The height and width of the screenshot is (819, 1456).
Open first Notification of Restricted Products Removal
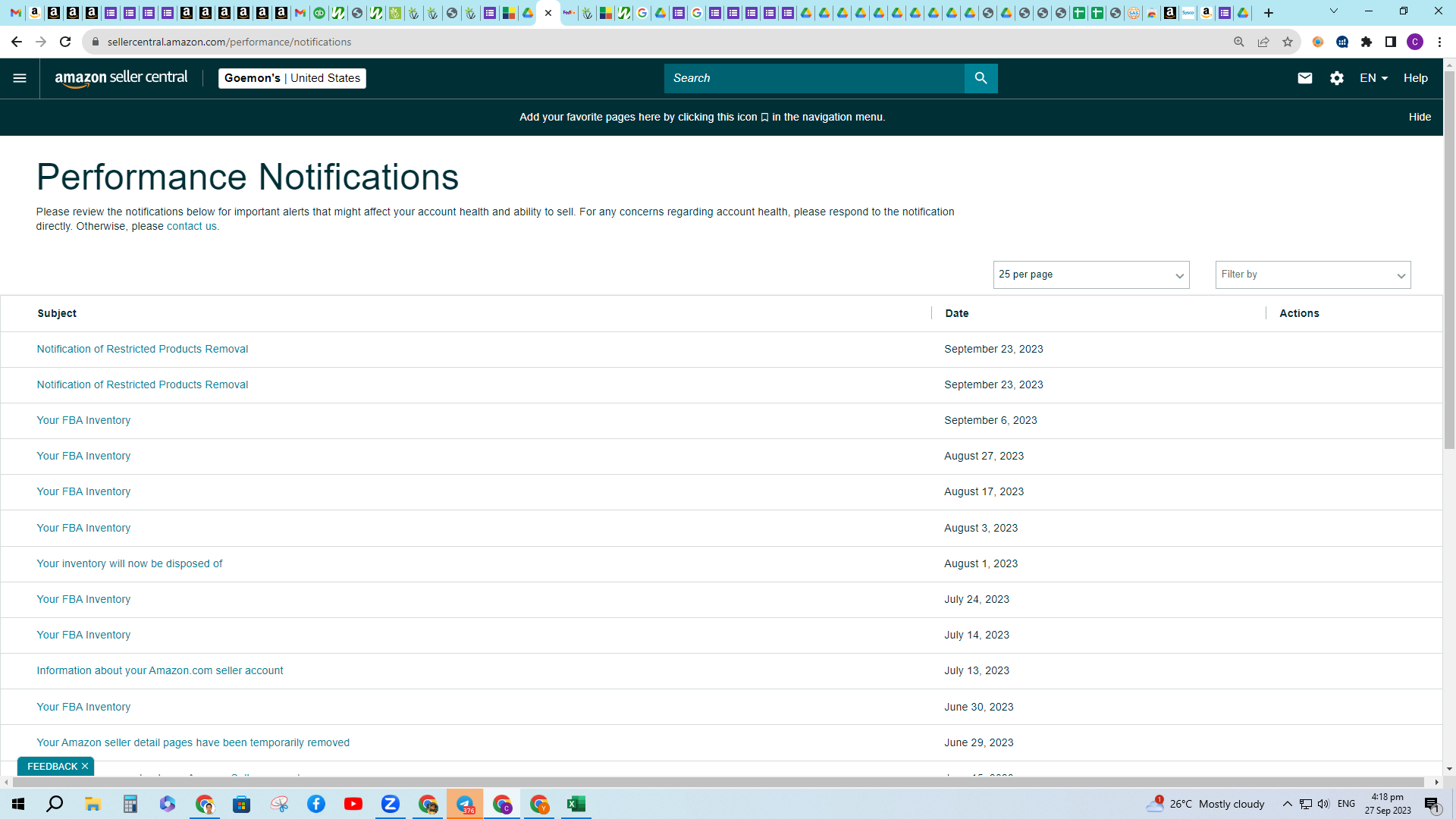(143, 349)
